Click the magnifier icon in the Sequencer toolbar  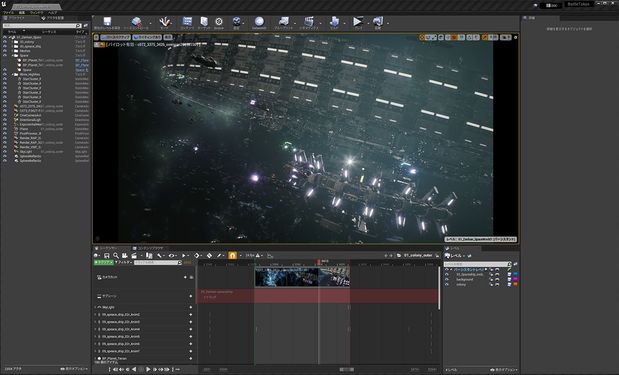(116, 256)
